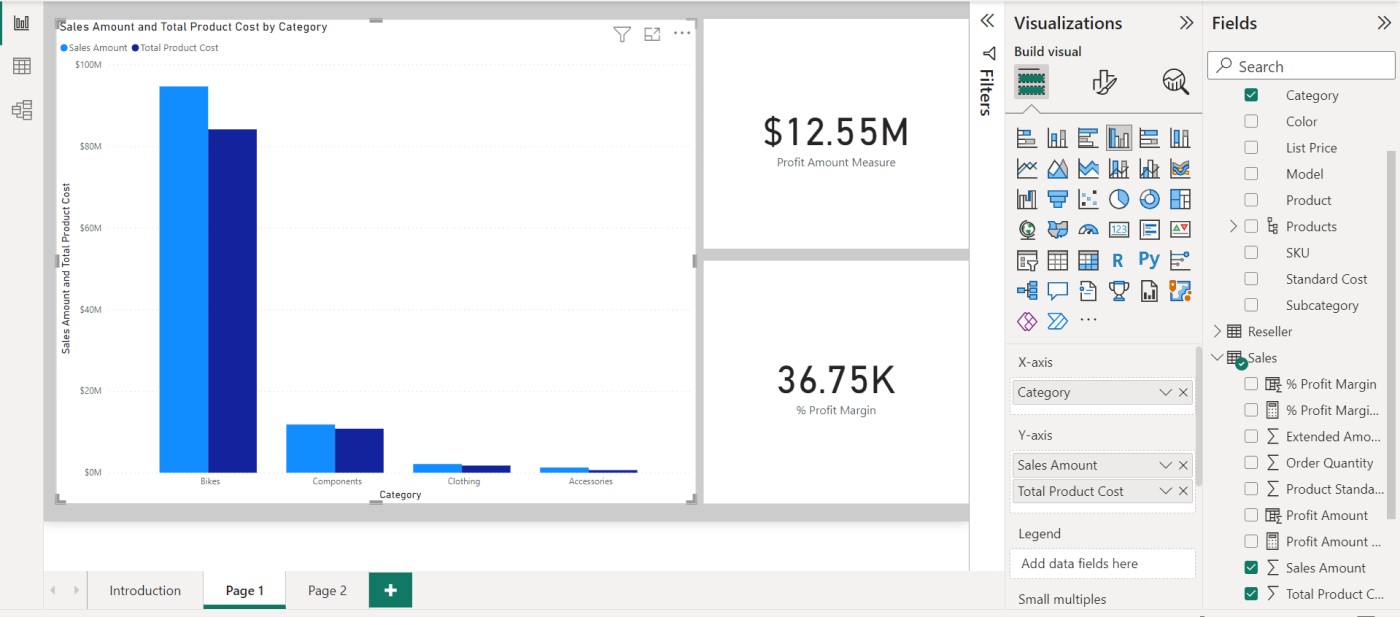Viewport: 1400px width, 617px height.
Task: Click the Fields search box
Action: click(1300, 65)
